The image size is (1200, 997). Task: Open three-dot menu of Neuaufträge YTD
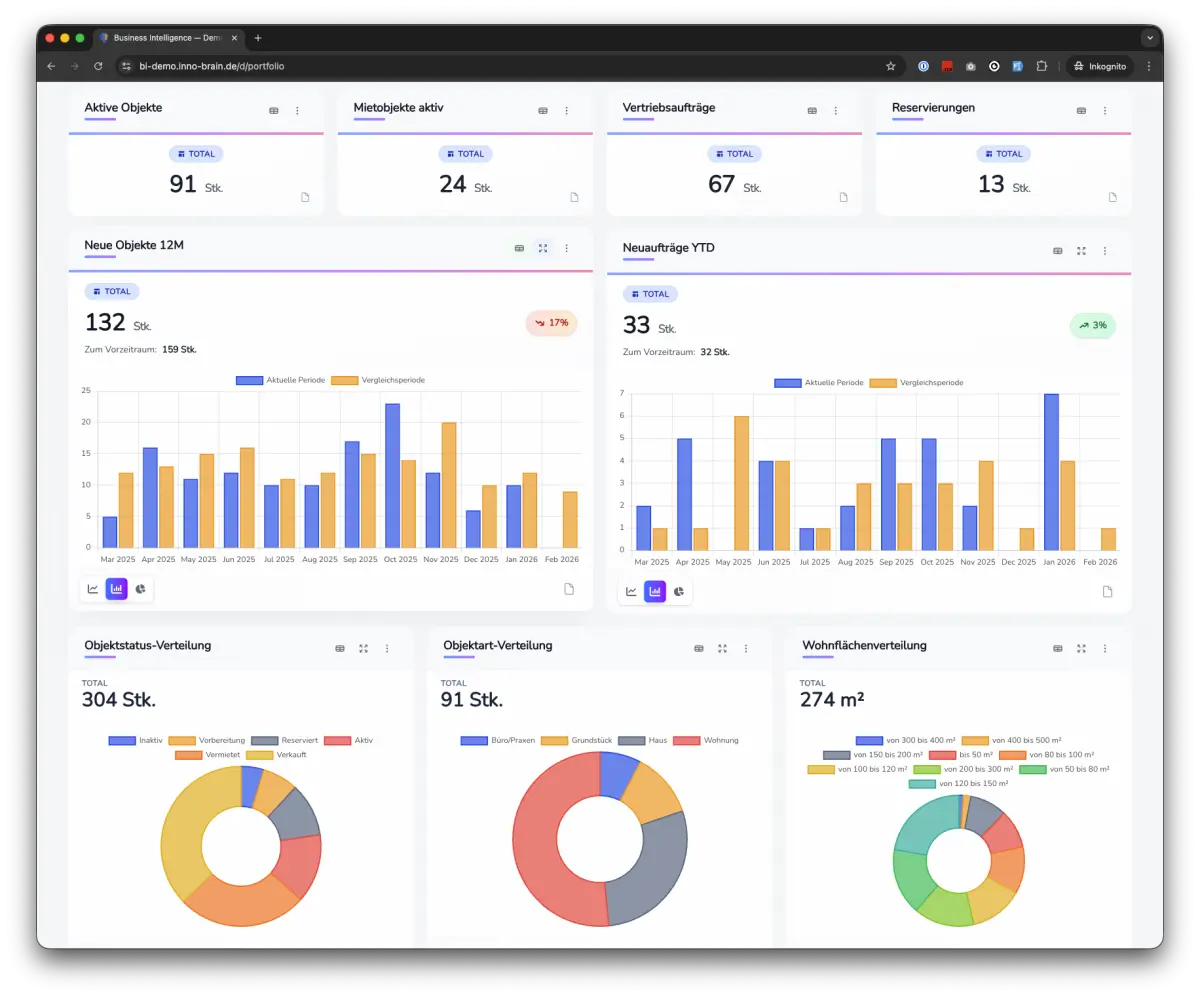click(1104, 251)
